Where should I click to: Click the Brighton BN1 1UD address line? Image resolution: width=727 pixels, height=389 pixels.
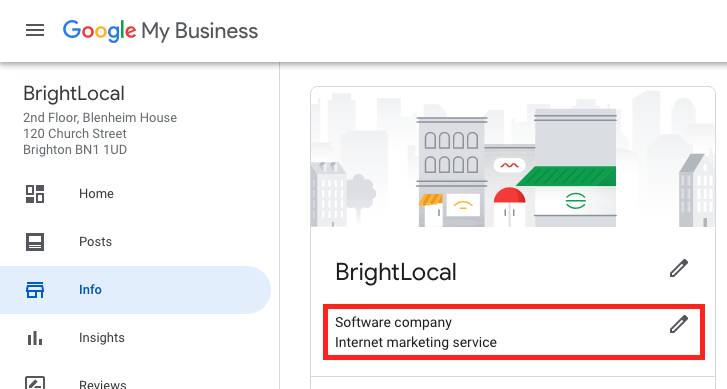(x=75, y=150)
